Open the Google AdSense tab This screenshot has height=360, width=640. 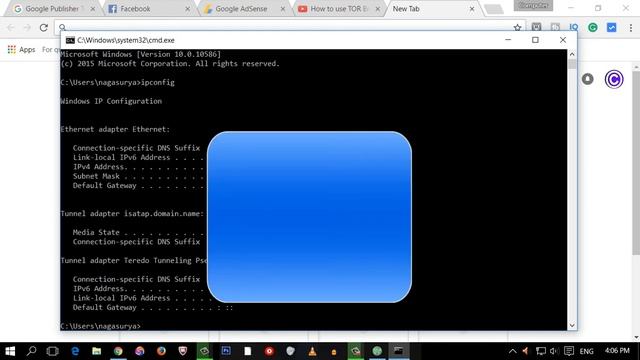(x=245, y=9)
